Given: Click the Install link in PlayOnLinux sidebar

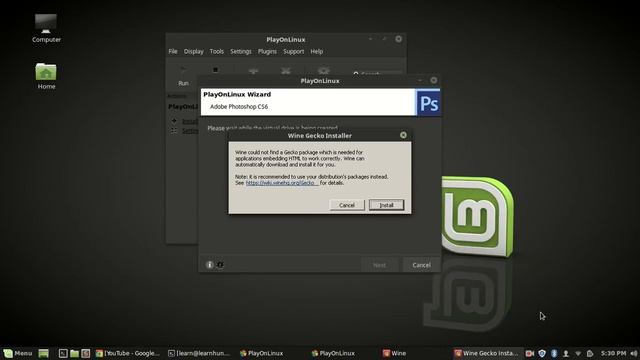Looking at the screenshot, I should [190, 121].
